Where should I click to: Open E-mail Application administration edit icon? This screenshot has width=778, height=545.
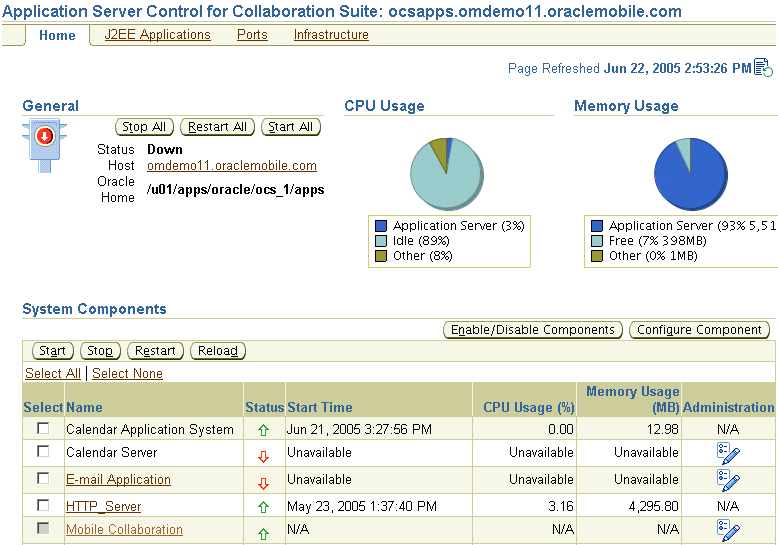[728, 480]
